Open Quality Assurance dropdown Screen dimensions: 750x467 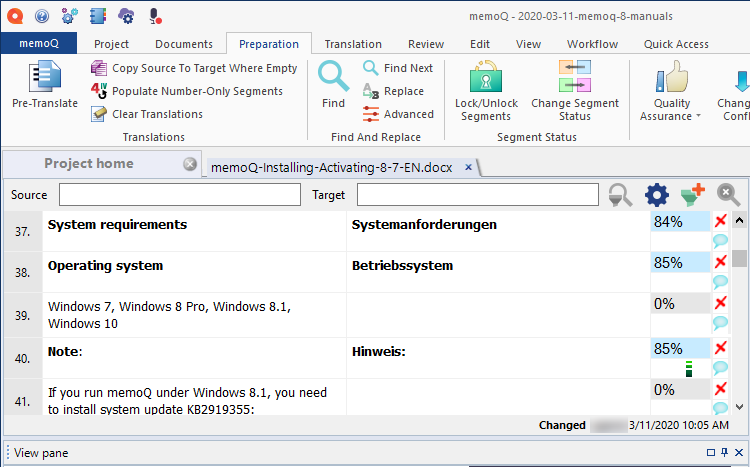coord(671,91)
